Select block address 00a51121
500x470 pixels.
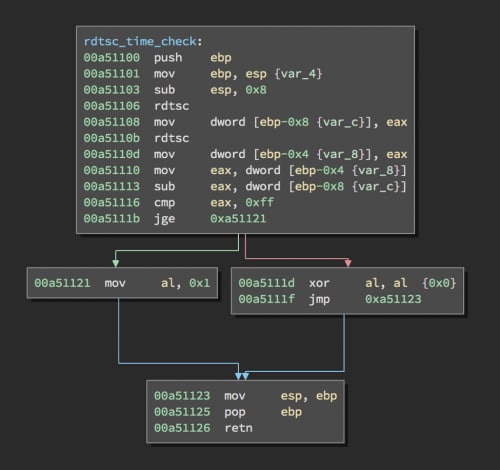[62, 283]
